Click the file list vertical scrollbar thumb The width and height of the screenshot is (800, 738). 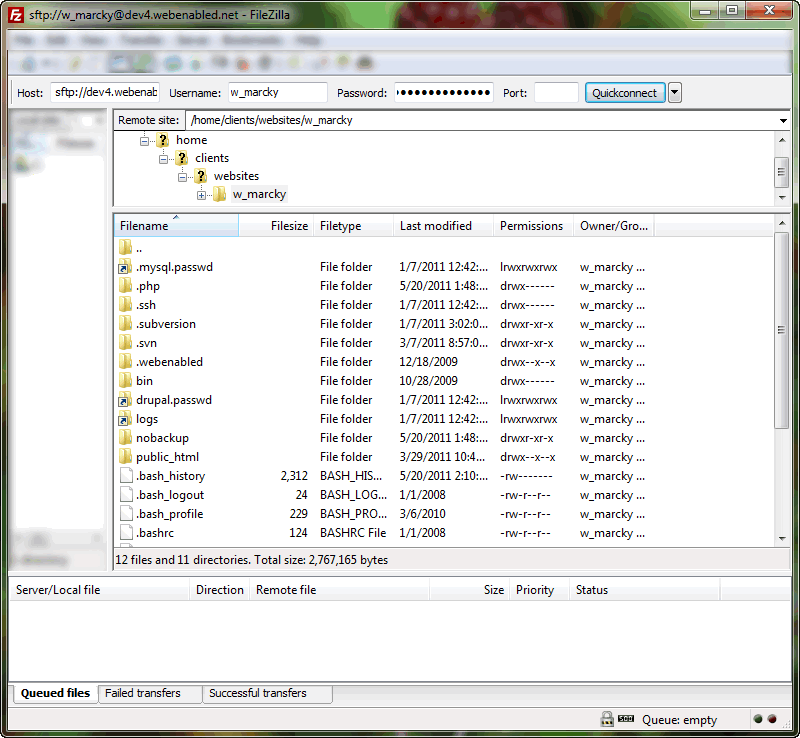(781, 330)
